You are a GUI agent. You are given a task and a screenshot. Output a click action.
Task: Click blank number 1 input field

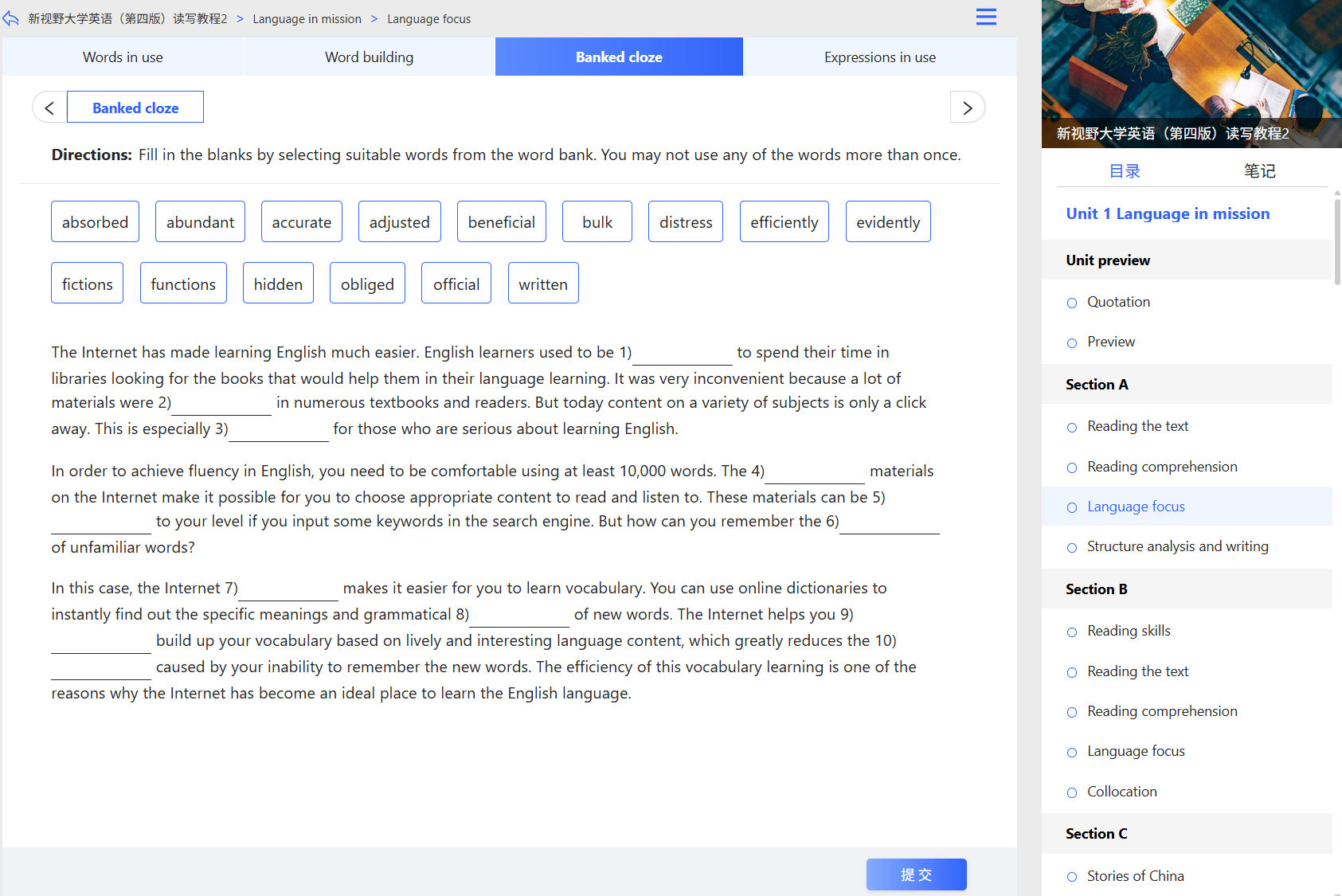682,353
